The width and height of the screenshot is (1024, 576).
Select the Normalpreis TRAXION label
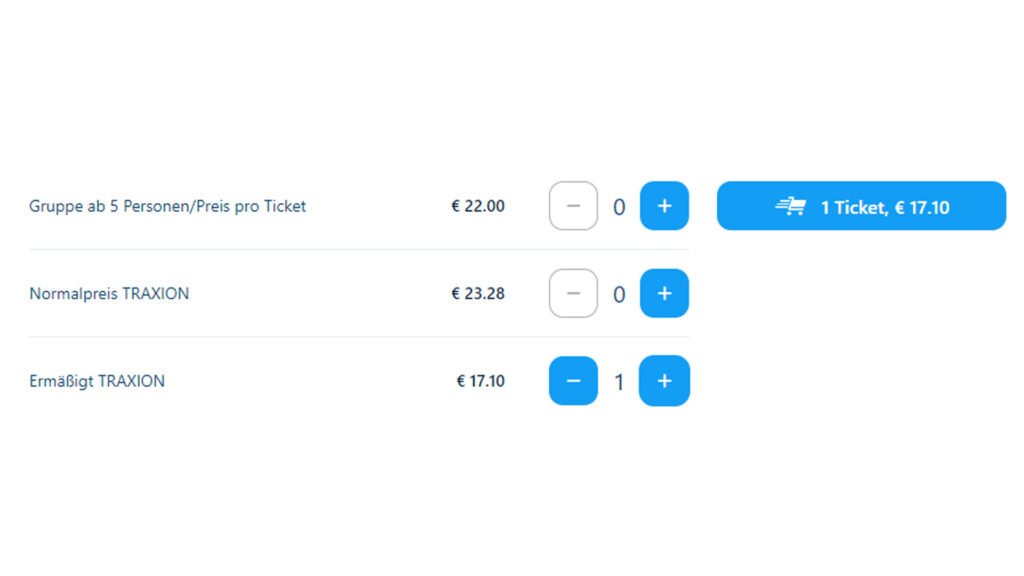[x=109, y=294]
